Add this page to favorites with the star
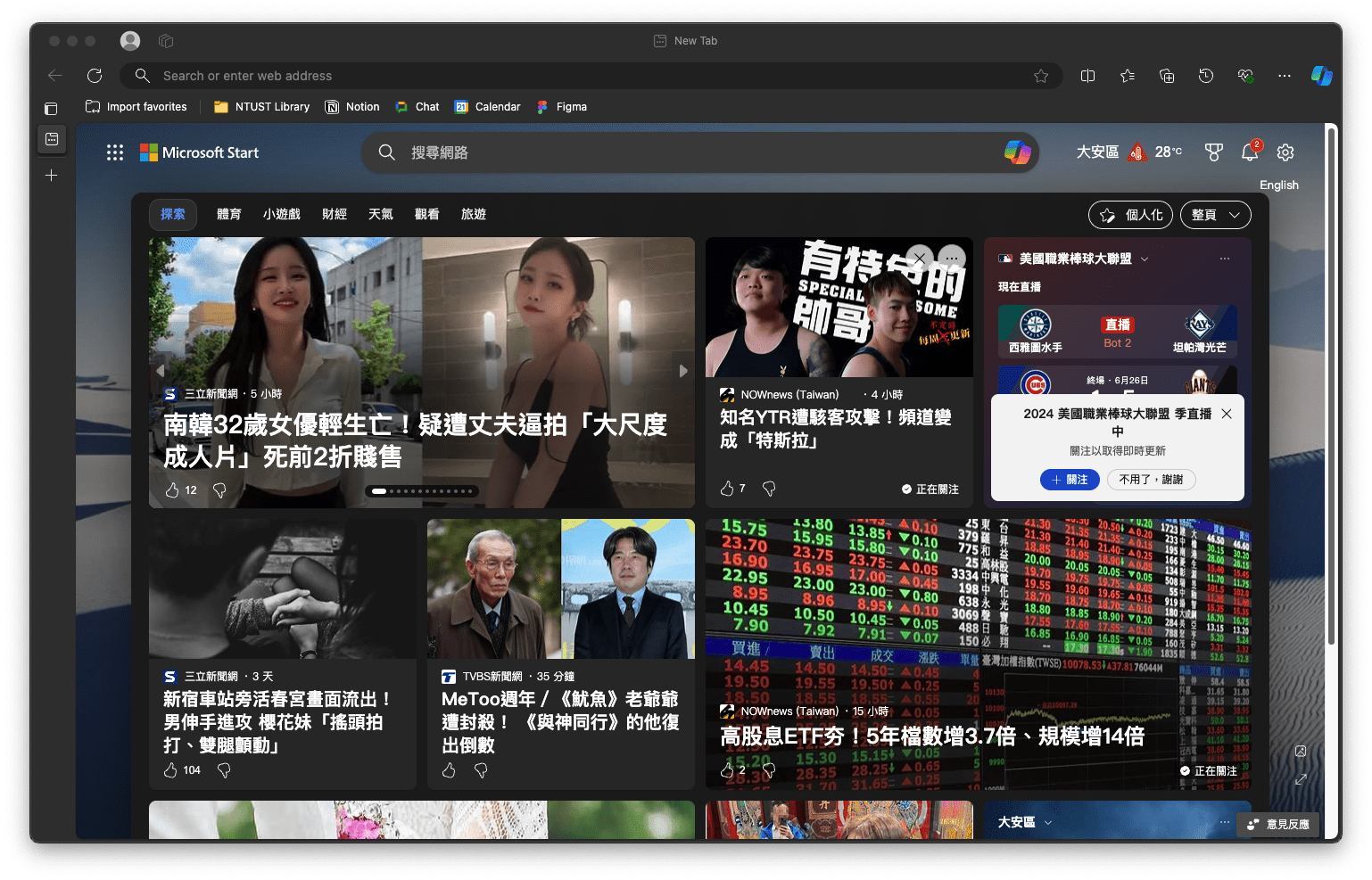Viewport: 1372px width, 880px height. 1041,76
